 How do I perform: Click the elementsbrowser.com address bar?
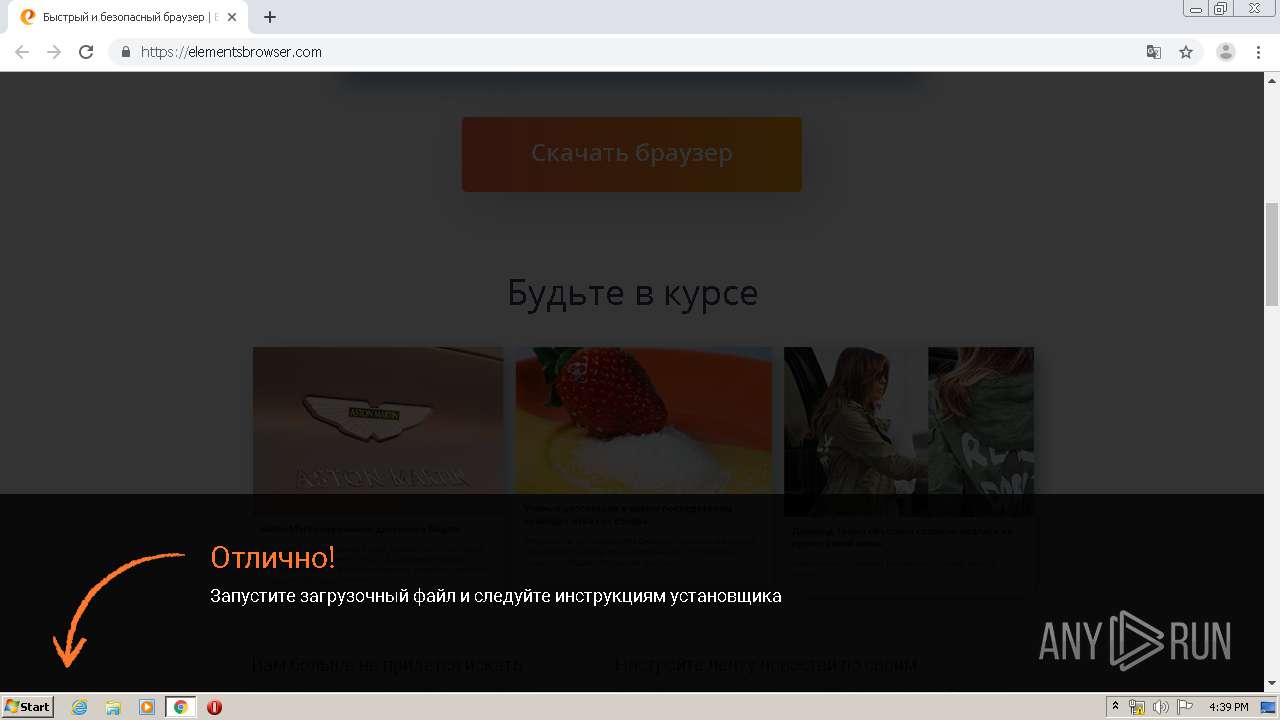[x=630, y=52]
